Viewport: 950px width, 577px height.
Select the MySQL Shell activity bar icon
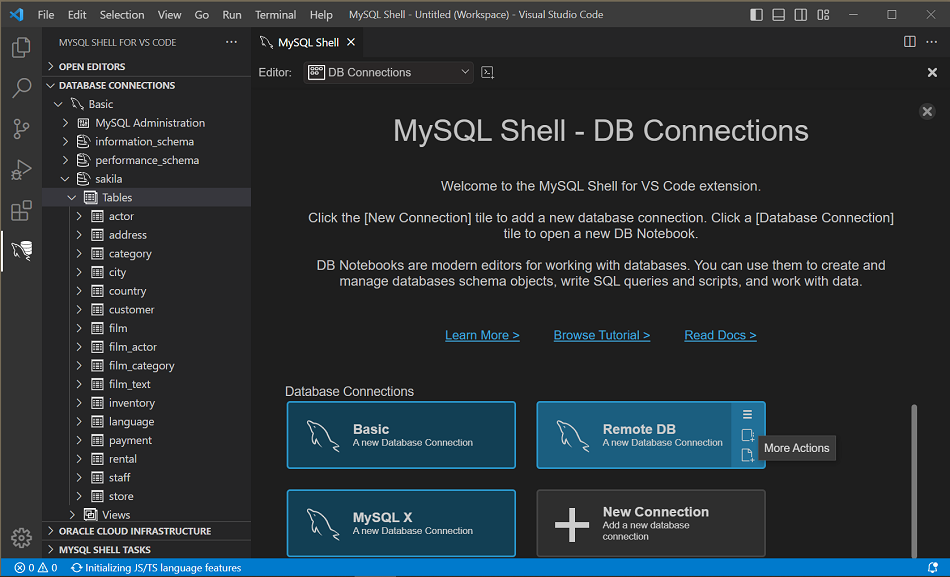coord(21,251)
